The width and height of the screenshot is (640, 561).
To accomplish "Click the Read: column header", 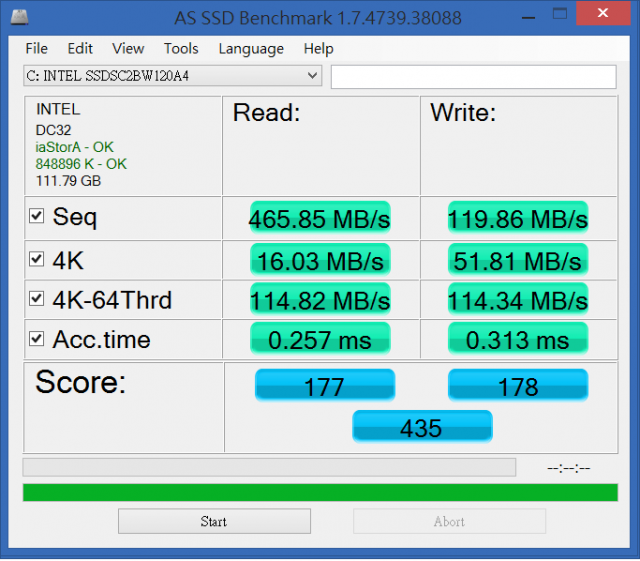I will click(x=266, y=112).
